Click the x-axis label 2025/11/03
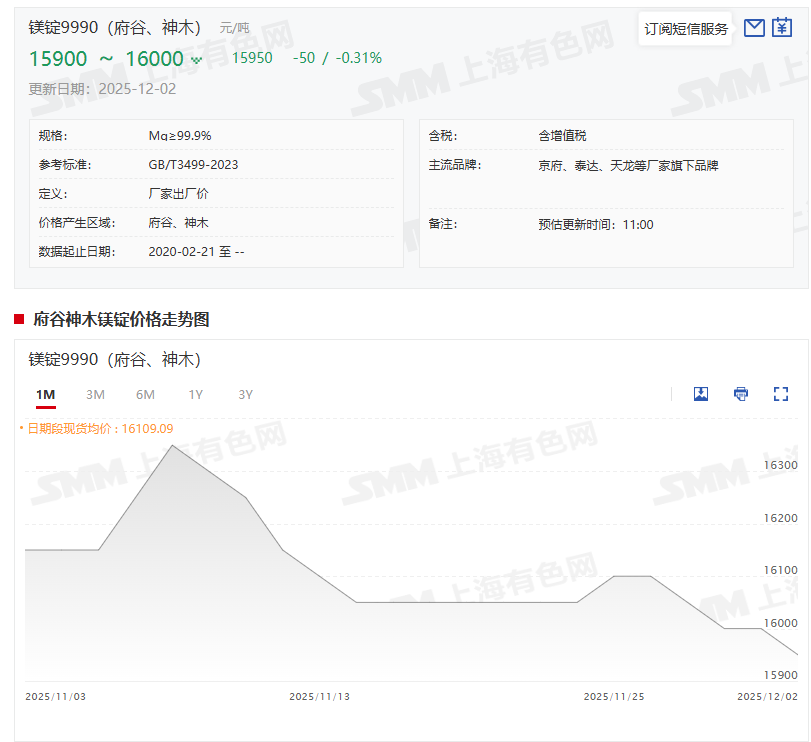 coord(55,696)
